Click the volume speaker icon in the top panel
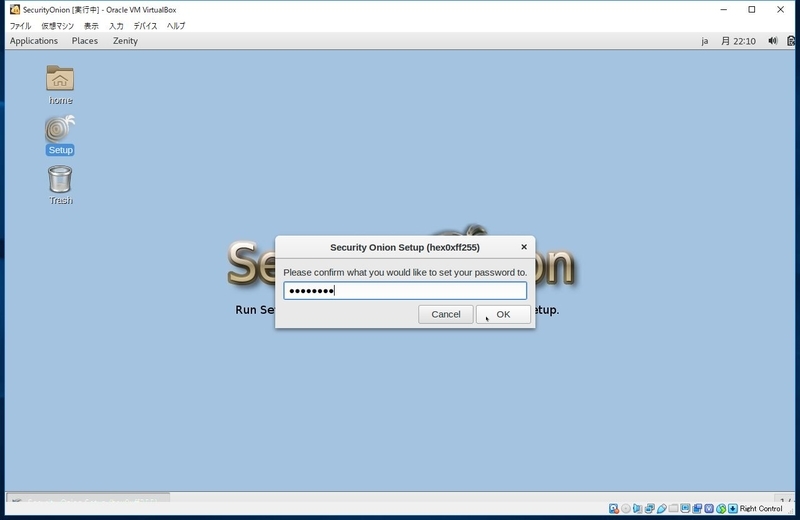This screenshot has width=800, height=520. 772,41
